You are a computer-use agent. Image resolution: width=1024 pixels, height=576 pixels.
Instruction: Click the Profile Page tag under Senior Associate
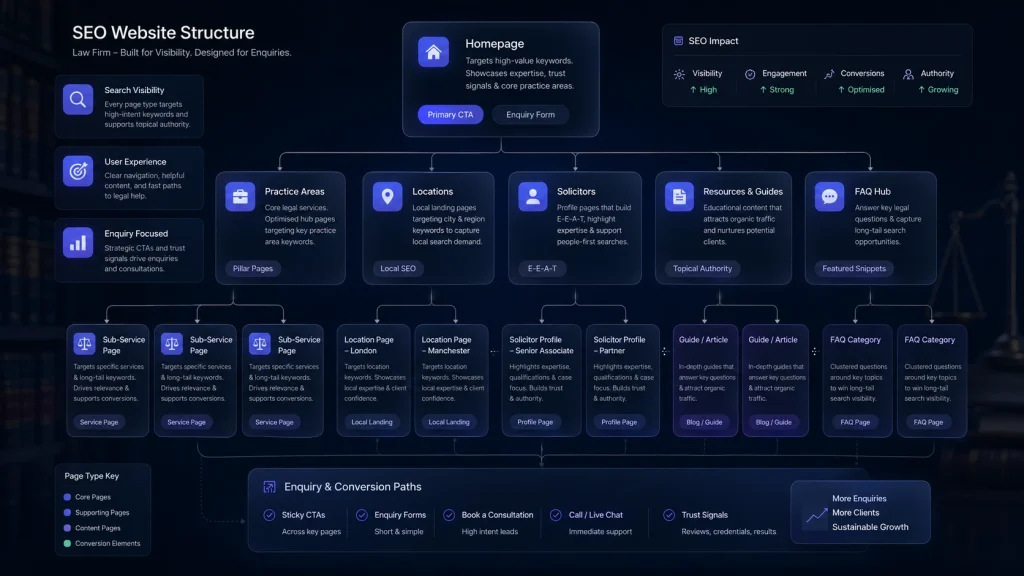[x=535, y=422]
